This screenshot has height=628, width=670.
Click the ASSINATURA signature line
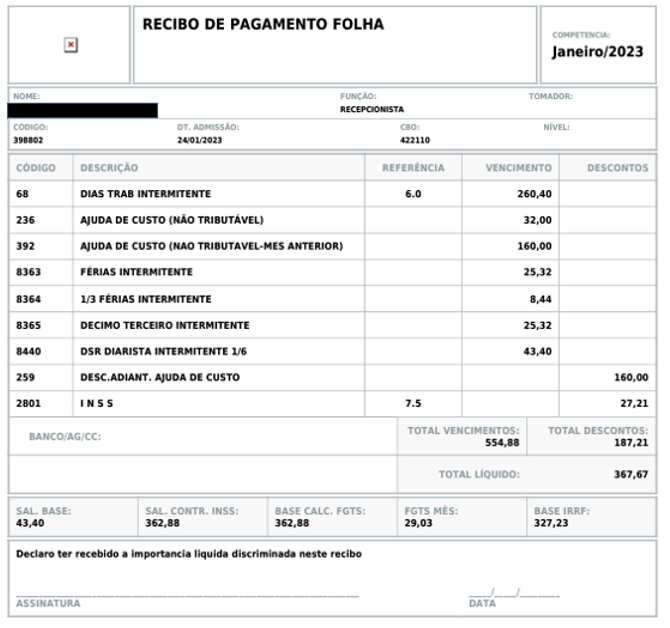tap(188, 595)
